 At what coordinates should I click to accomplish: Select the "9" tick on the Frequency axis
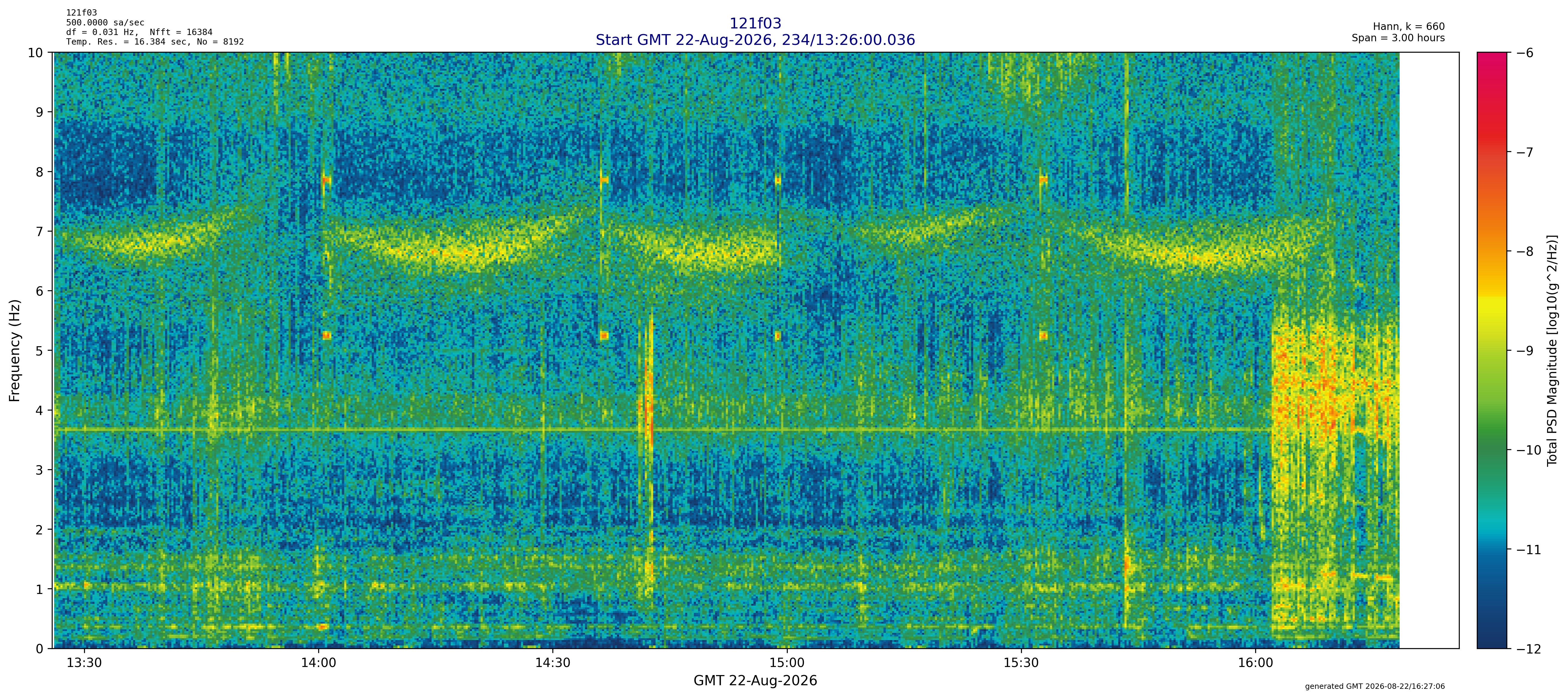point(39,112)
